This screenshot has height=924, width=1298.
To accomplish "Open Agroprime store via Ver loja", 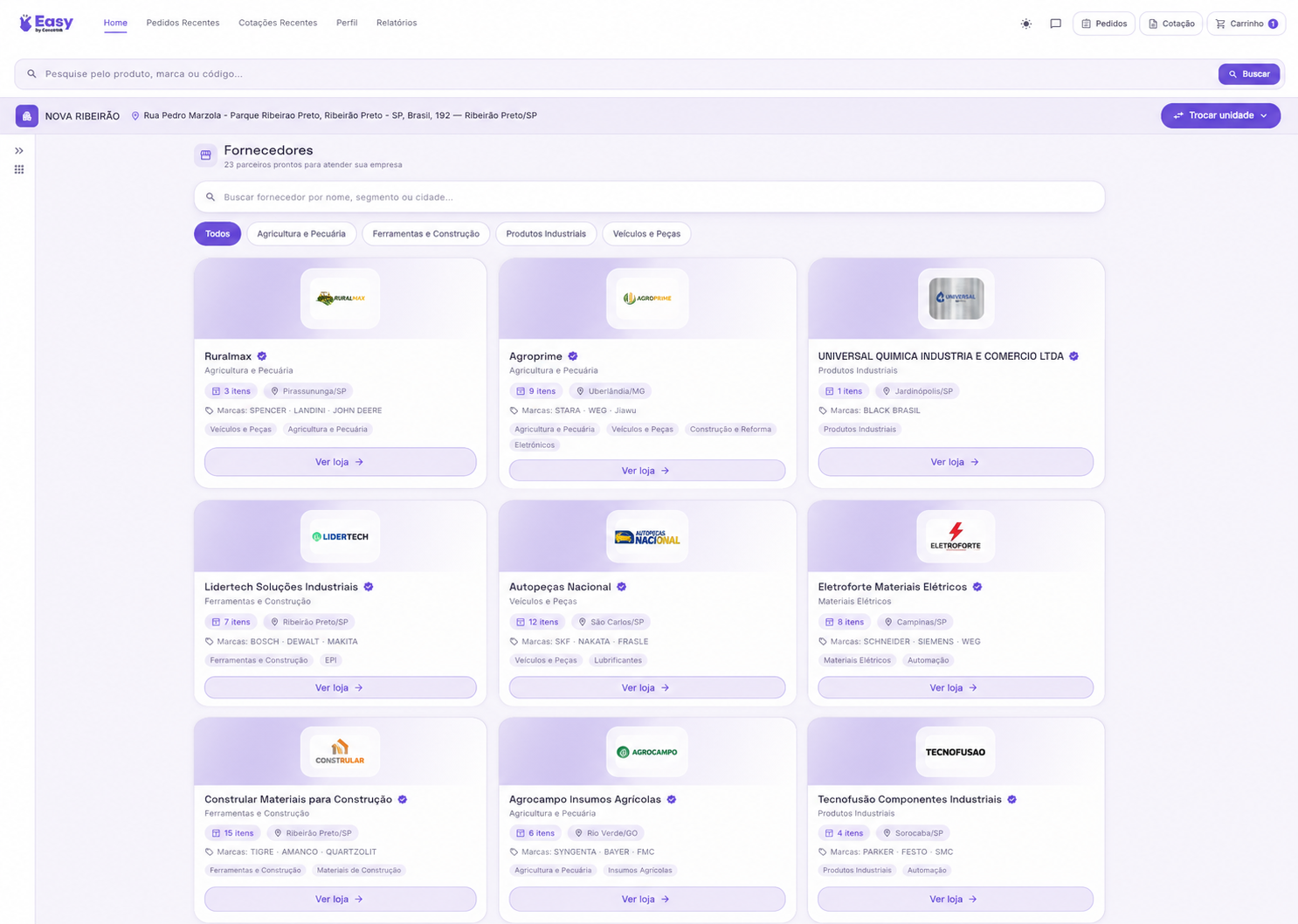I will click(x=646, y=471).
